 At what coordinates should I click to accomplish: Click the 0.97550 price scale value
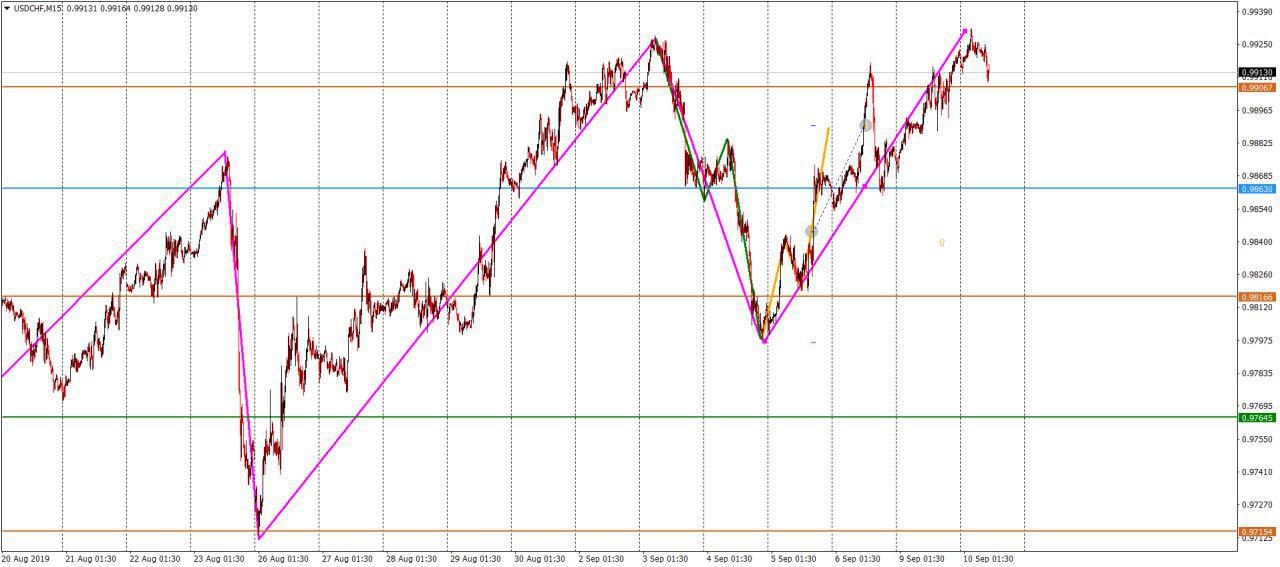click(x=1257, y=439)
